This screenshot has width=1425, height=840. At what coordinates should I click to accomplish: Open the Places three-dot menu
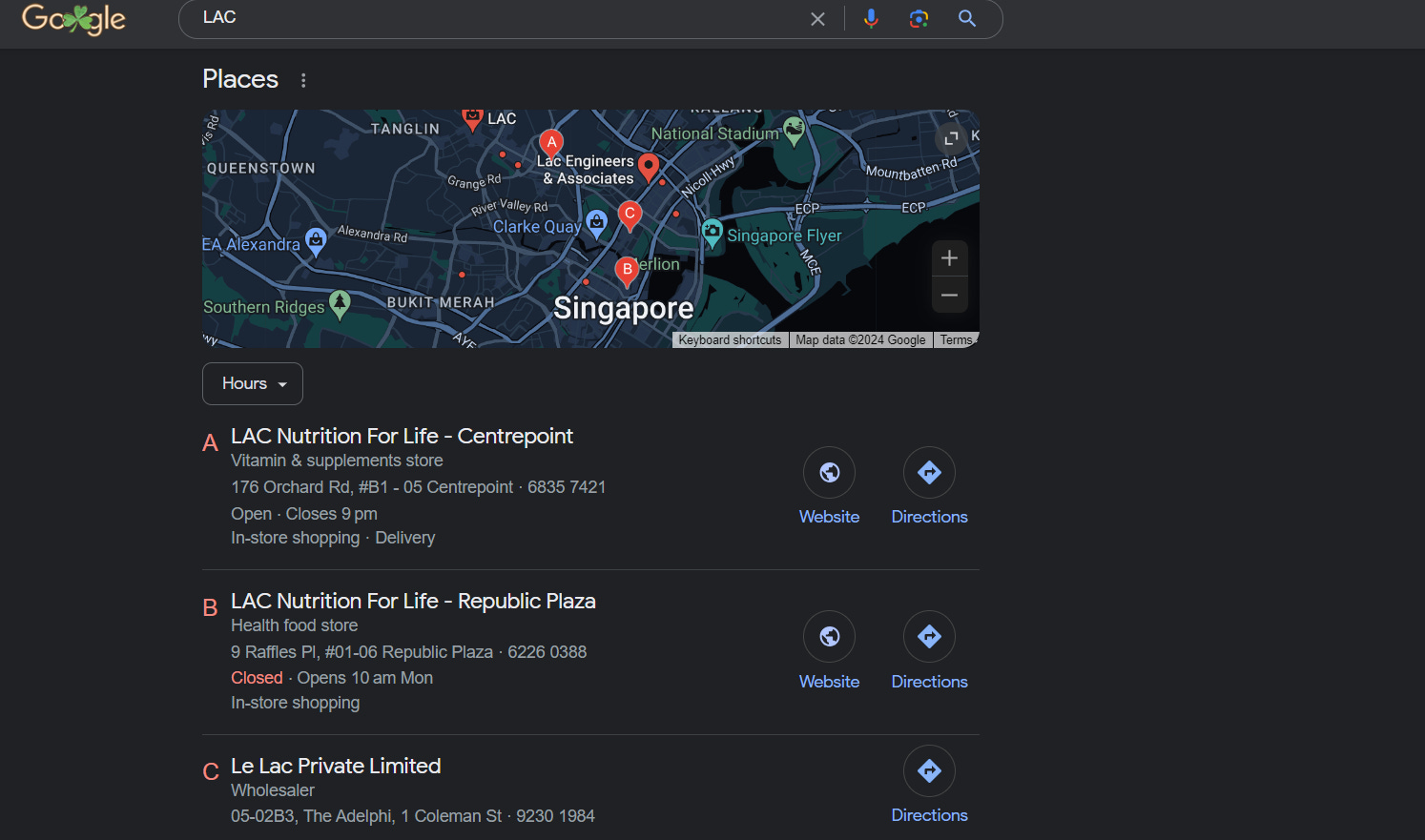pyautogui.click(x=303, y=80)
